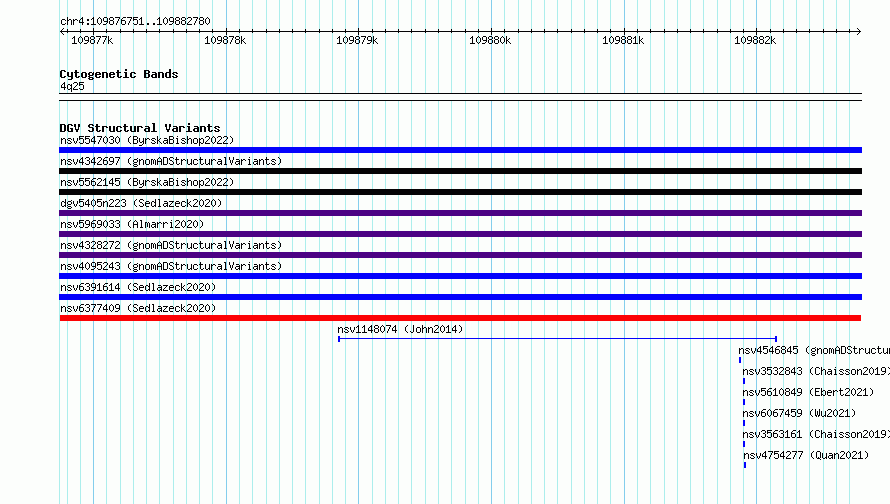Click the chr4:109876751..109882780 region label

pyautogui.click(x=135, y=22)
